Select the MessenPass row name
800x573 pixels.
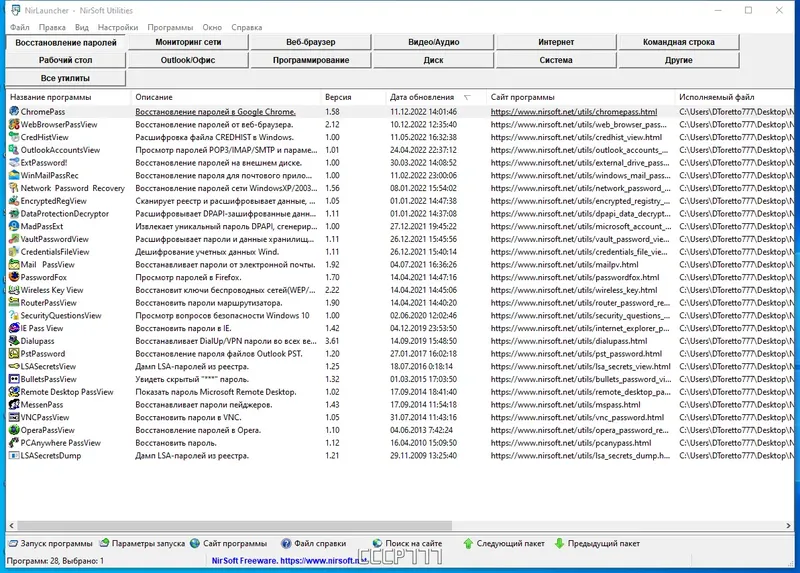pyautogui.click(x=42, y=405)
